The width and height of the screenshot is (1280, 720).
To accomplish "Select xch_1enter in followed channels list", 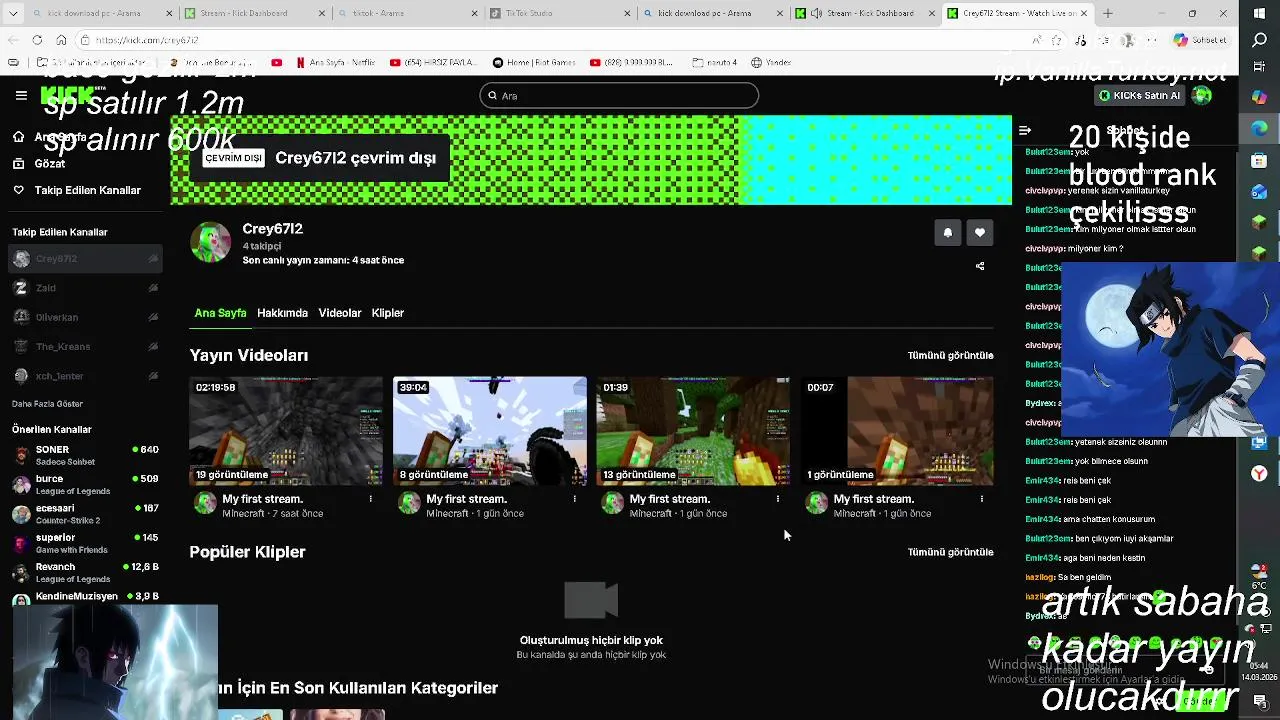I will coord(85,376).
